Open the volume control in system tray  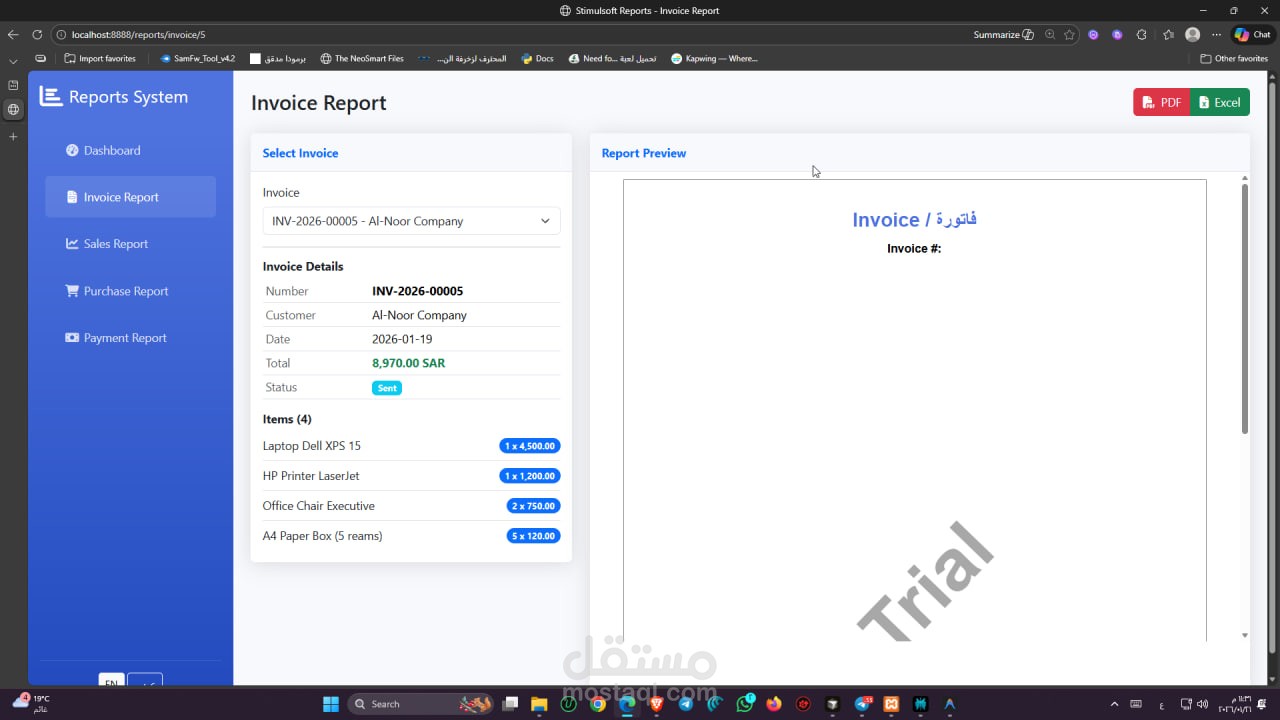1201,704
